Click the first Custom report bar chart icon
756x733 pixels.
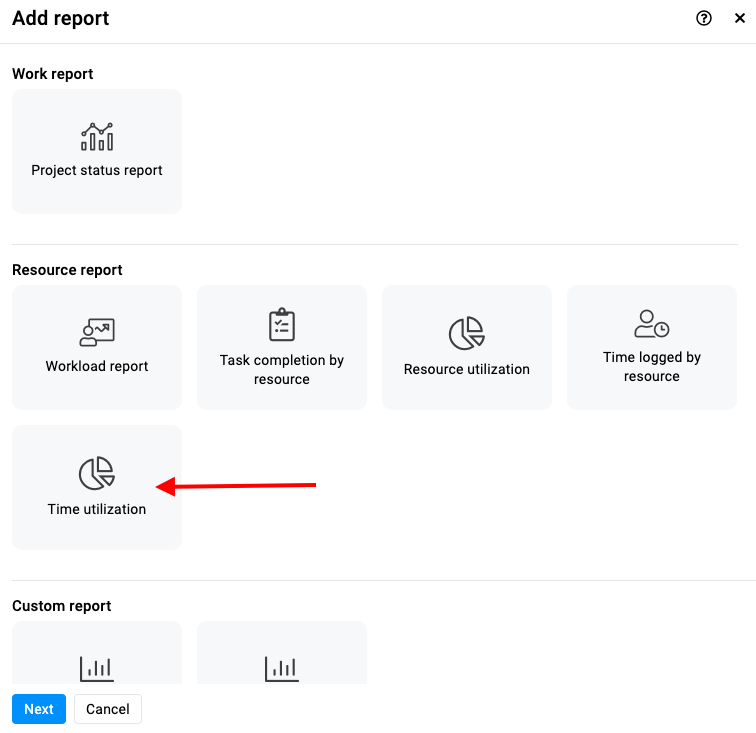tap(97, 669)
